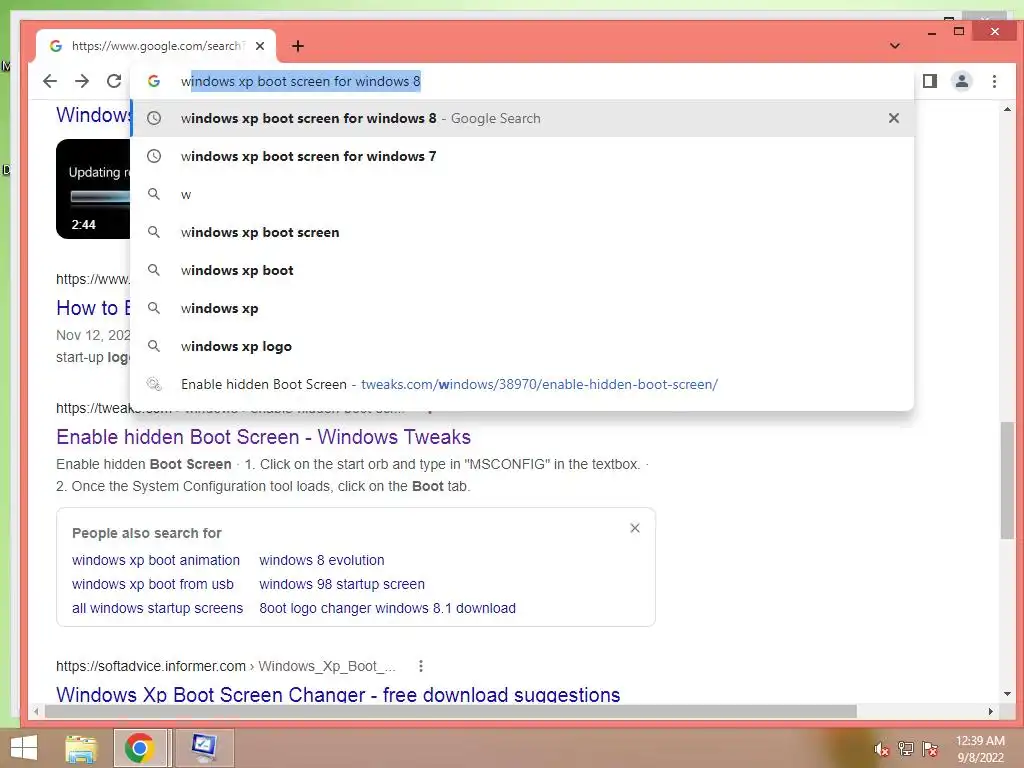Open 'windows xp boot animation' related search

click(156, 560)
